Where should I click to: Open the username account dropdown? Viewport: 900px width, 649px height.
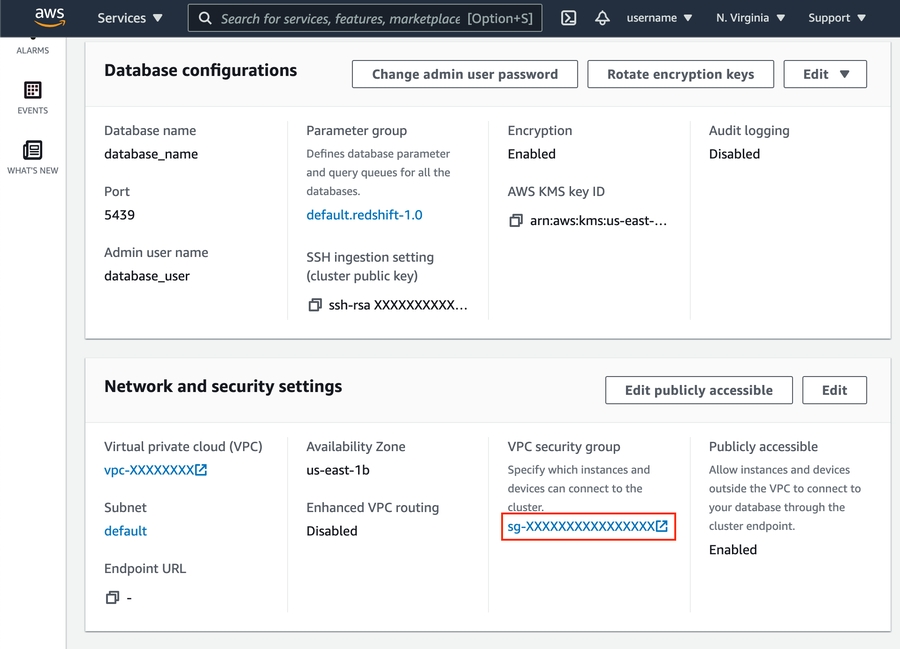pos(659,18)
